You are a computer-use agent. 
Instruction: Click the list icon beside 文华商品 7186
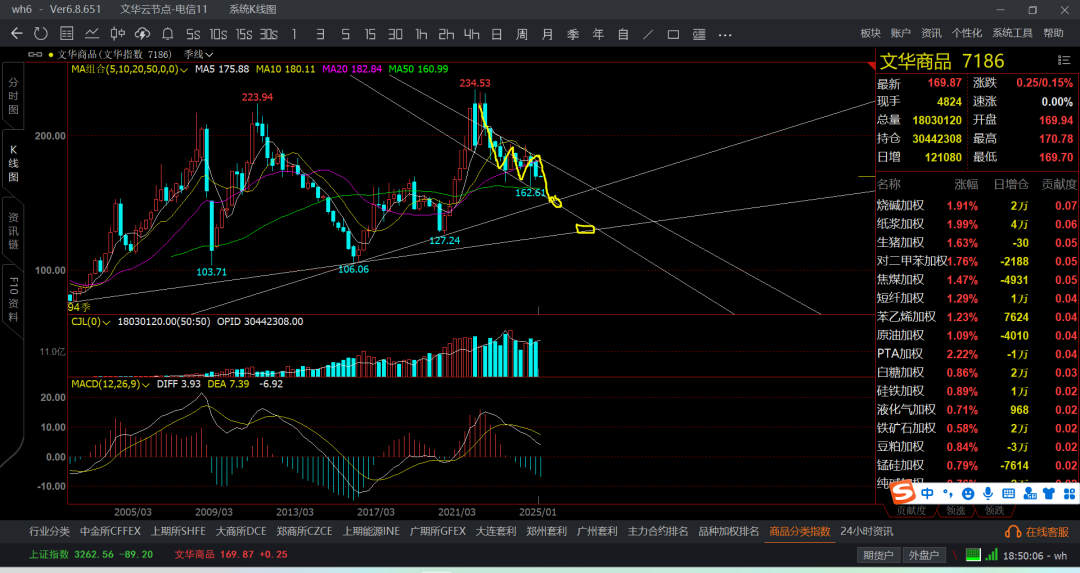(1063, 61)
